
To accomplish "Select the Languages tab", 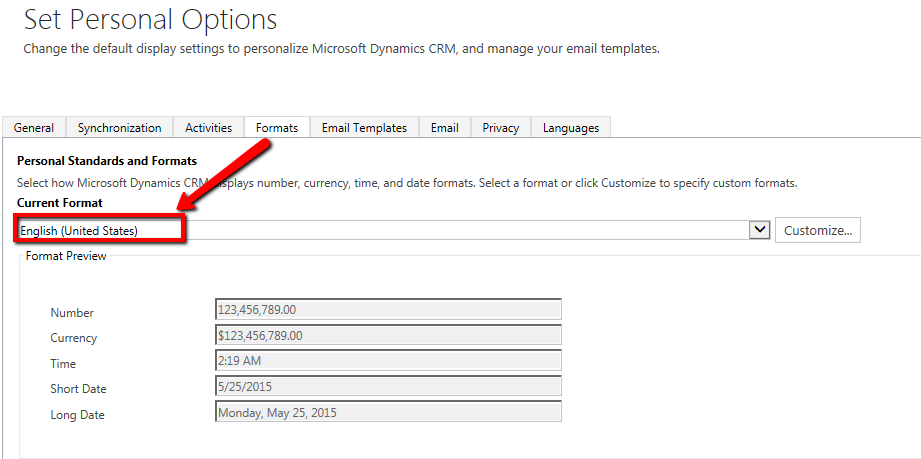I will (571, 128).
